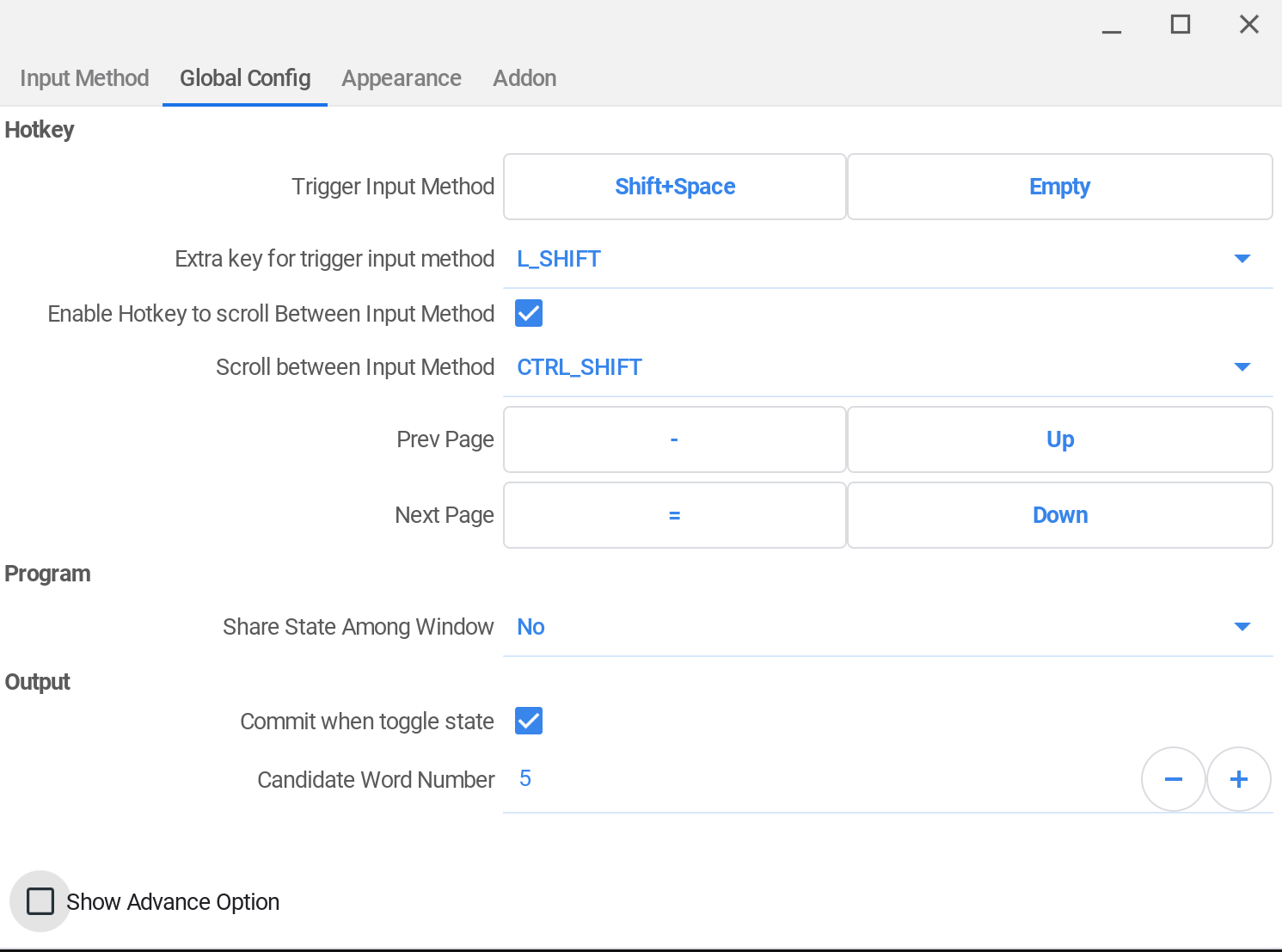The width and height of the screenshot is (1282, 952).
Task: Increase candidate word number with plus button
Action: [x=1239, y=779]
